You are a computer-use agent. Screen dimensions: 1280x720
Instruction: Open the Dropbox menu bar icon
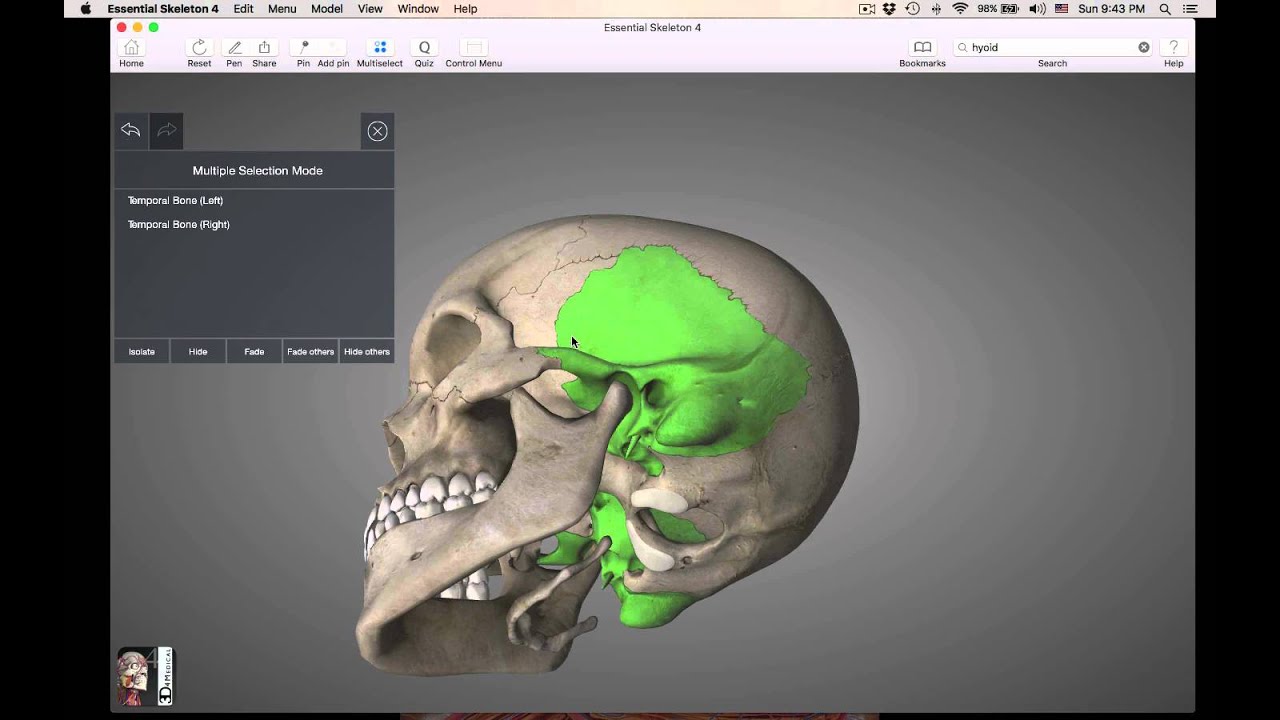point(889,9)
